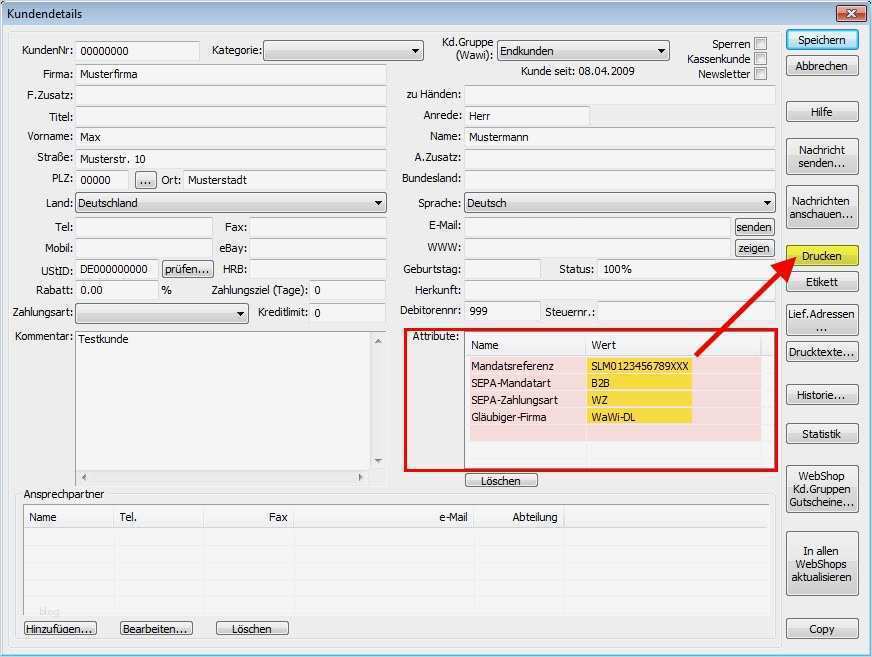Click the E-Mail input field
This screenshot has height=657, width=872.
(597, 227)
